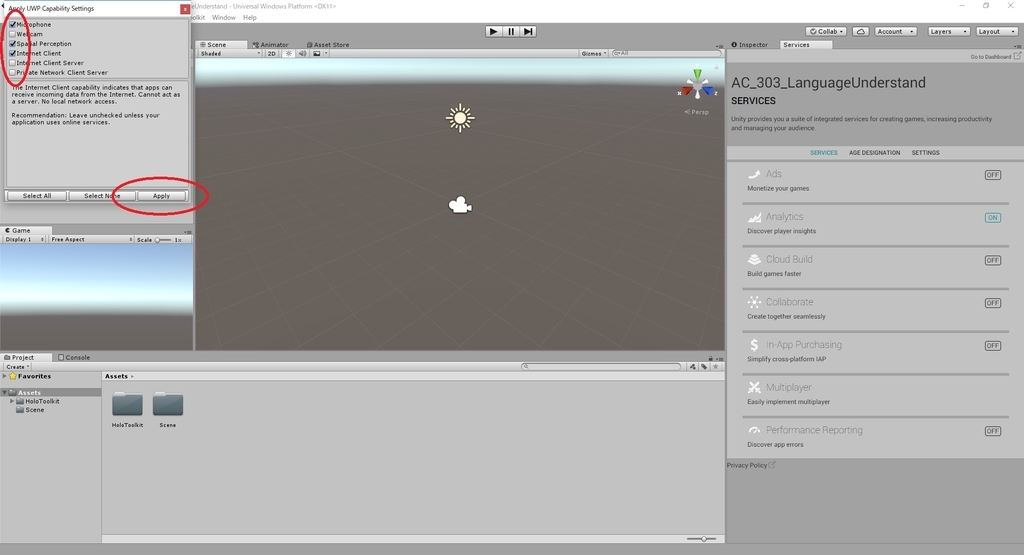This screenshot has height=555, width=1024.
Task: Toggle scene lighting sun icon
Action: point(289,54)
